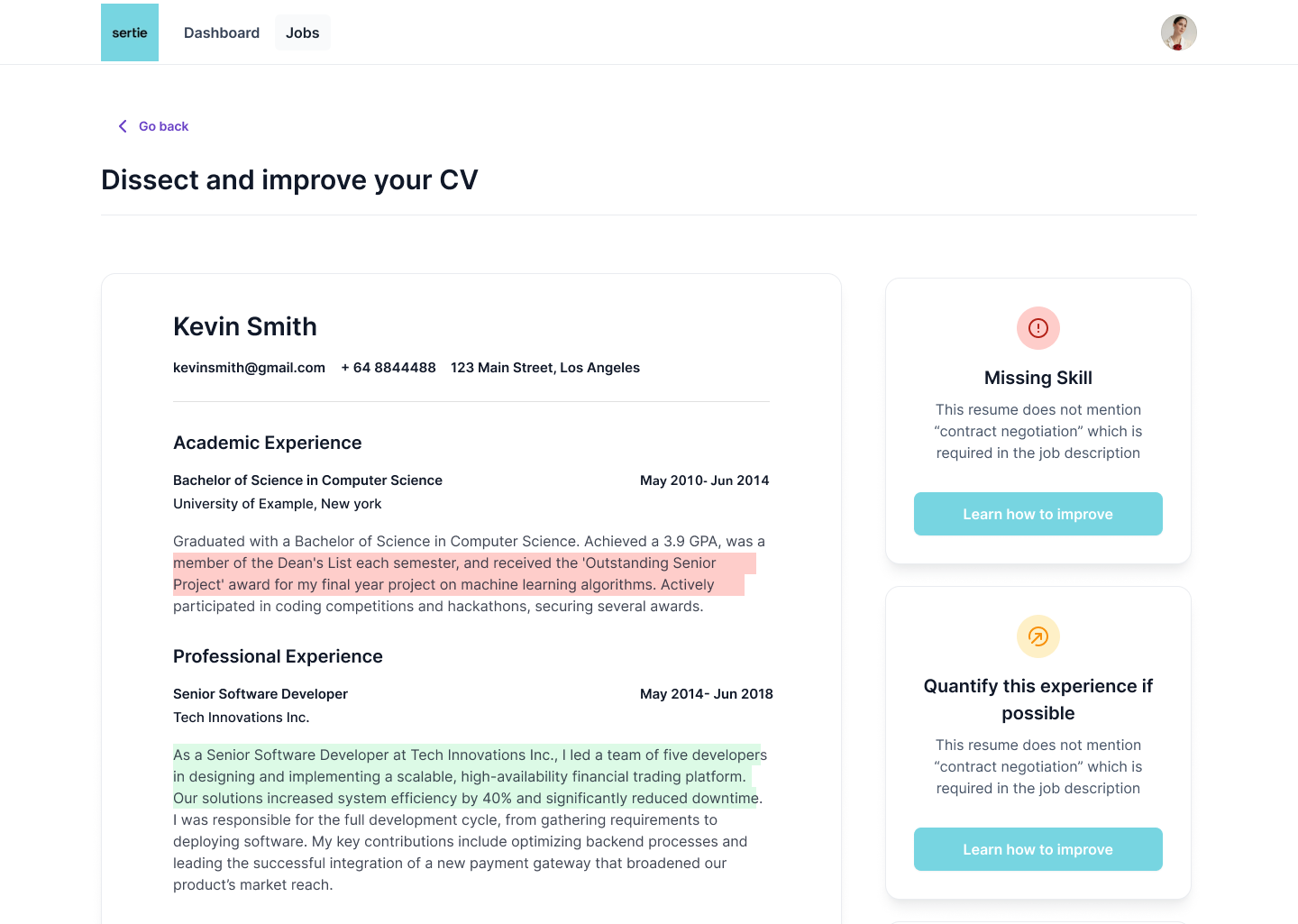The image size is (1298, 924).
Task: Click the back chevron arrow icon
Action: tap(123, 126)
